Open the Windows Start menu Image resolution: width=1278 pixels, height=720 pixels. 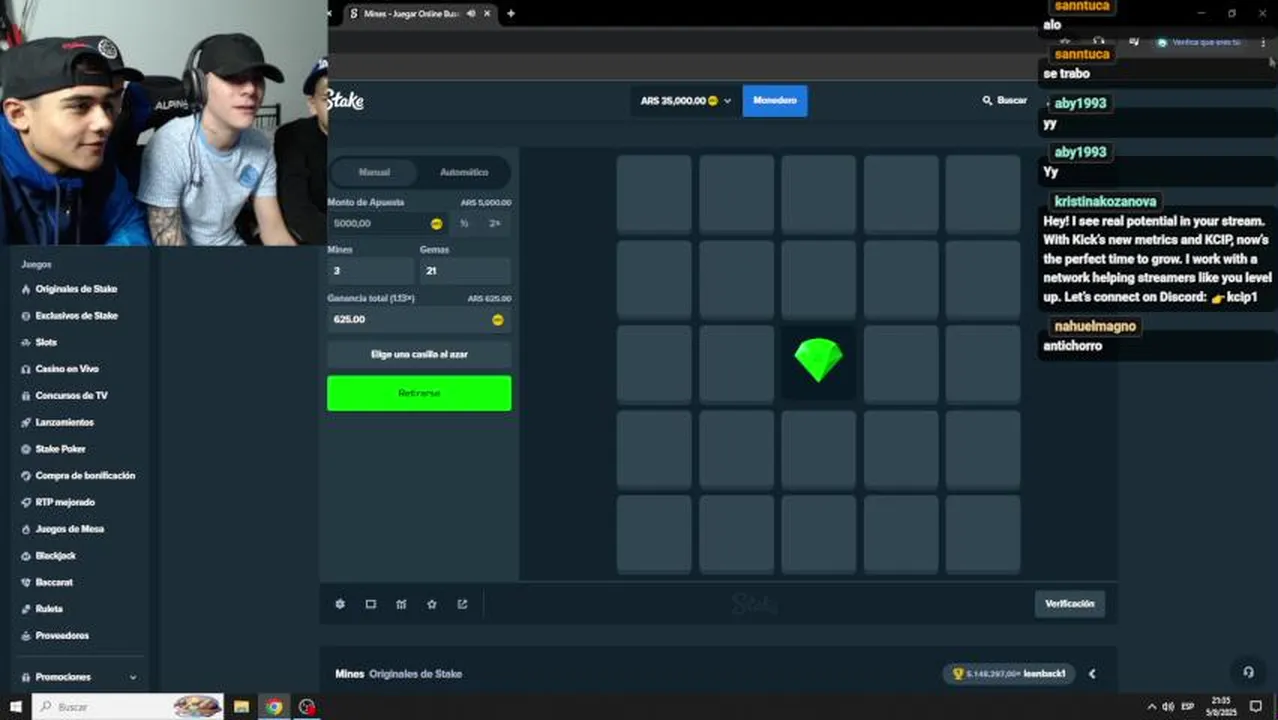tap(15, 707)
